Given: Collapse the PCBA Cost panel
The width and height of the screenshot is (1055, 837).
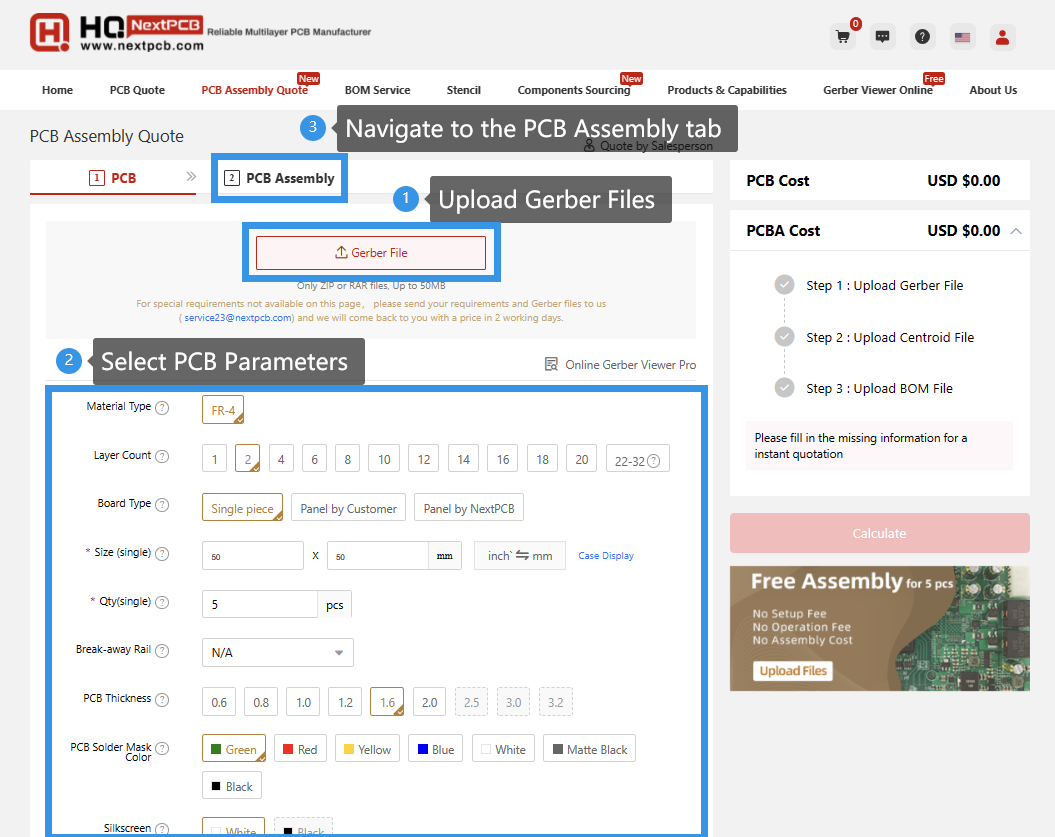Looking at the screenshot, I should [1017, 230].
